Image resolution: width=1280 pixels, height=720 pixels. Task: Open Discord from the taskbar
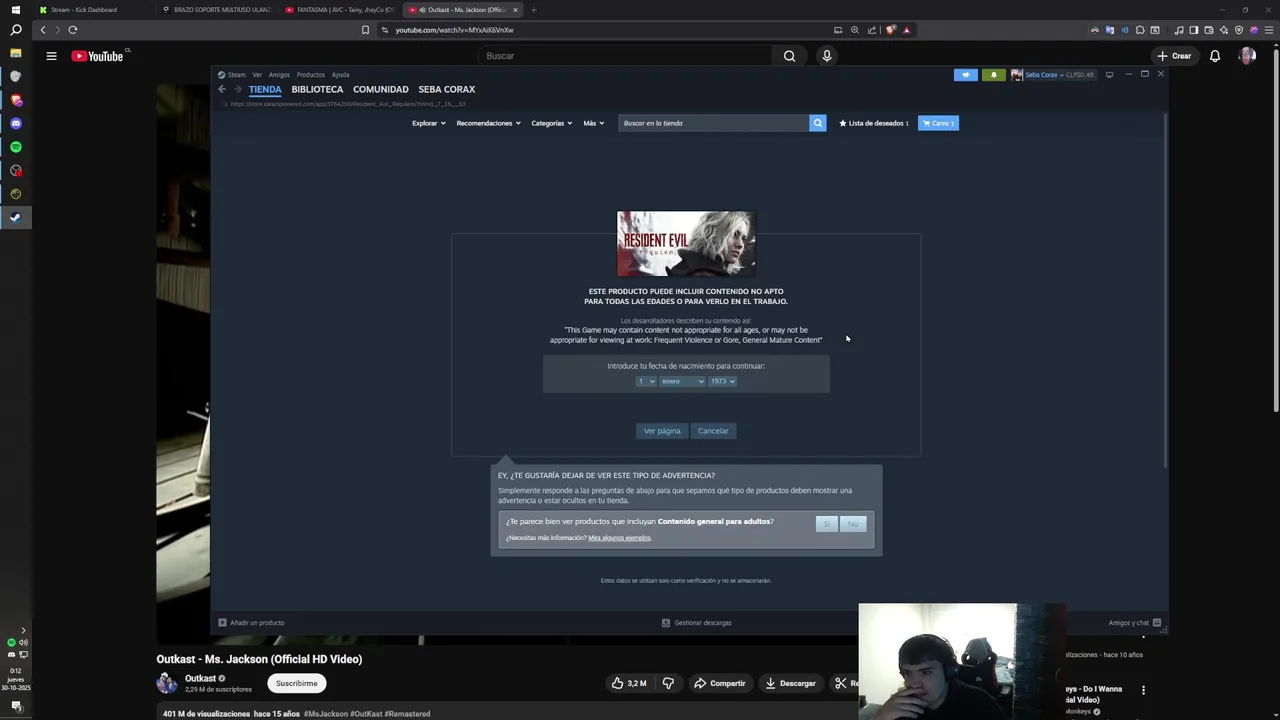[15, 124]
